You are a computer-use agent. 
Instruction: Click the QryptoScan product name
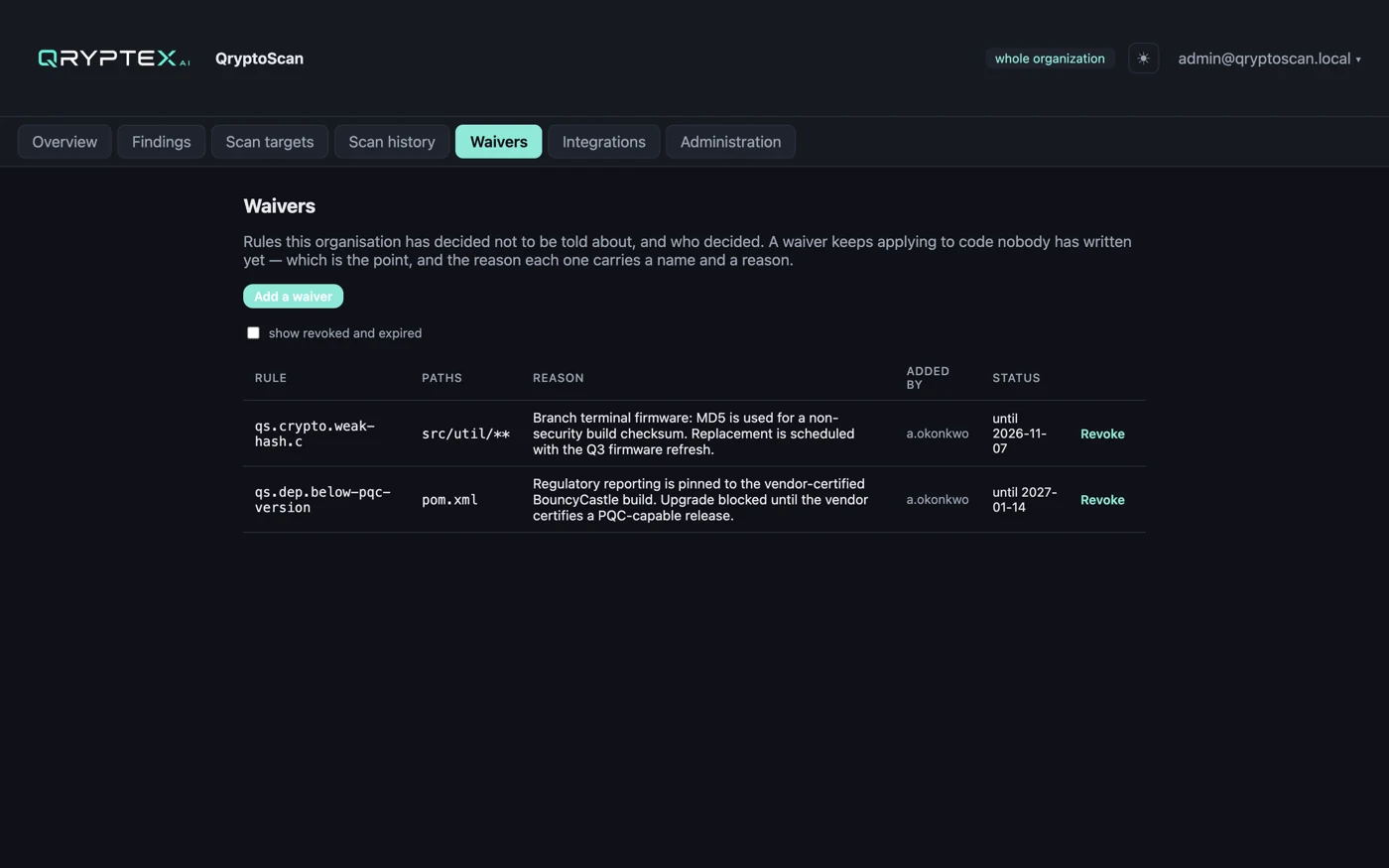pos(259,59)
